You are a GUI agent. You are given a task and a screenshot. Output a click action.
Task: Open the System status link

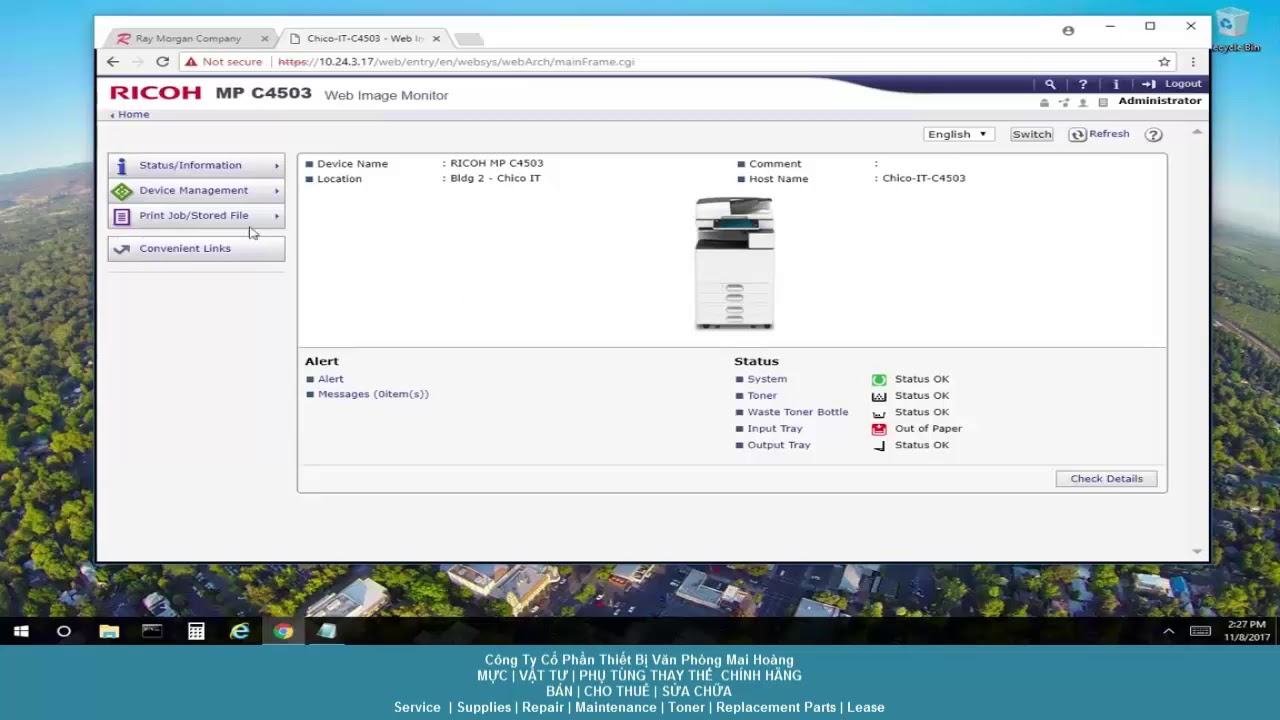[767, 380]
